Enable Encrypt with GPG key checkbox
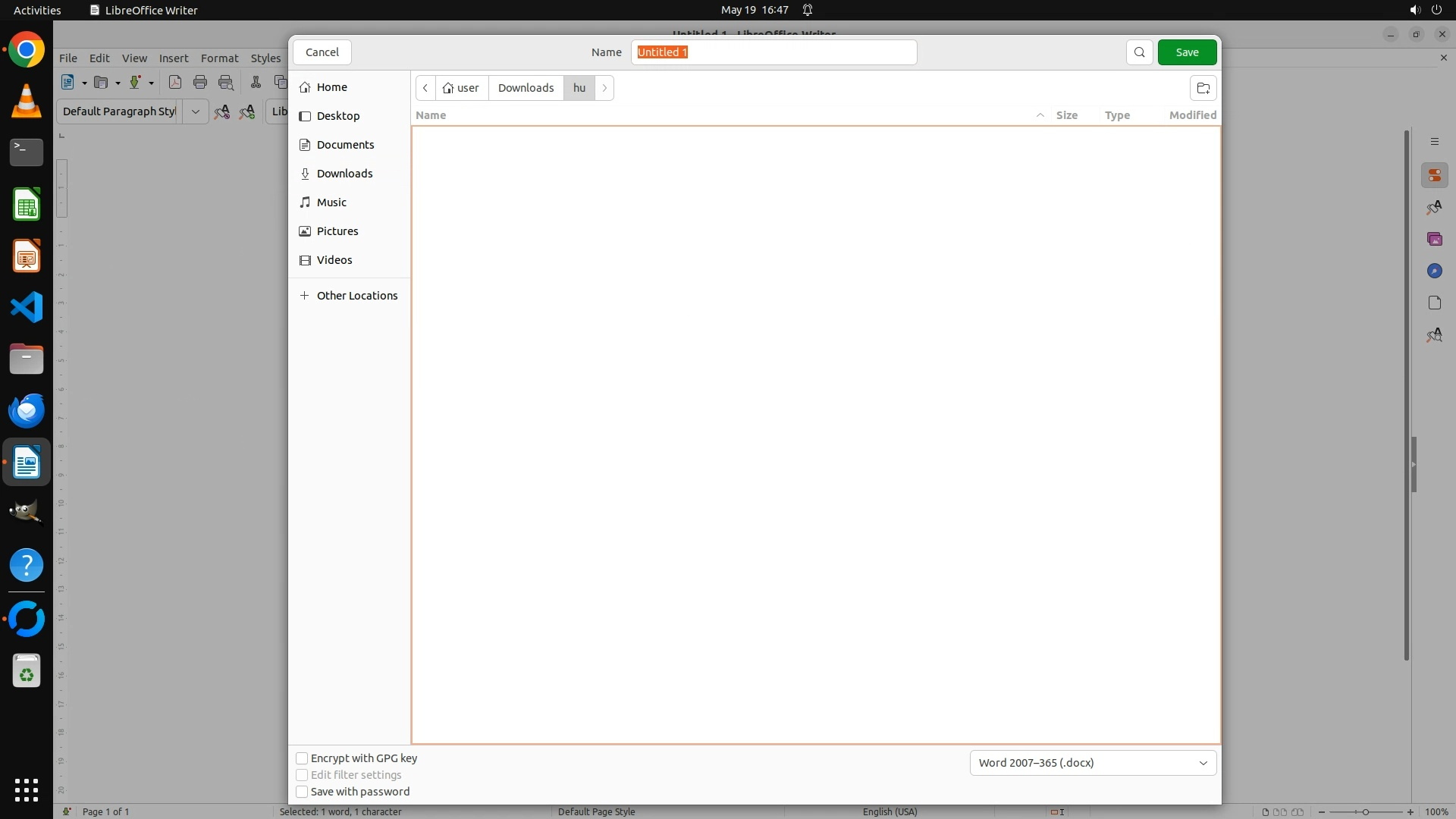Image resolution: width=1456 pixels, height=819 pixels. click(x=302, y=758)
